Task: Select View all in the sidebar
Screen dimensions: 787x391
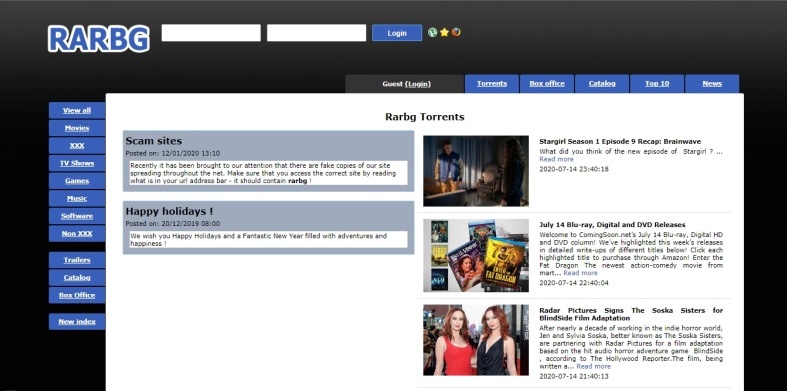Action: [77, 110]
